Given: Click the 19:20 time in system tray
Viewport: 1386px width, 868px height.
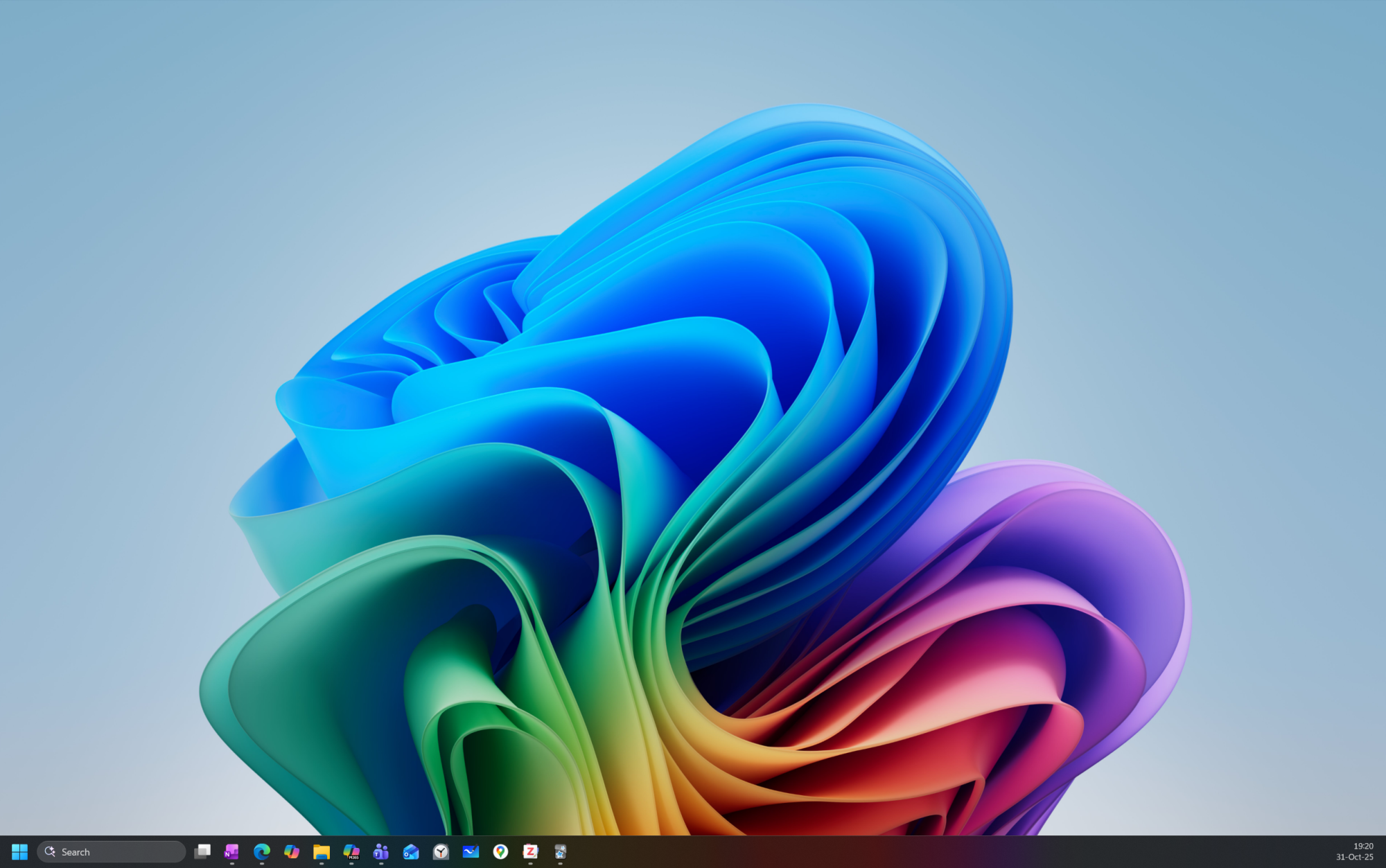Looking at the screenshot, I should 1362,846.
